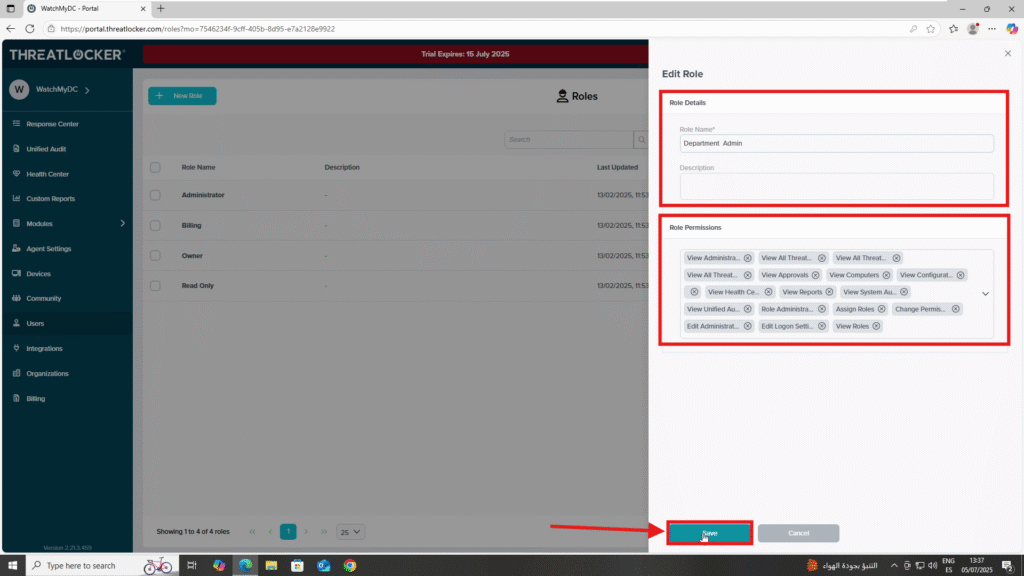The width and height of the screenshot is (1024, 576).
Task: Expand the Role Permissions dropdown chevron
Action: [x=985, y=293]
